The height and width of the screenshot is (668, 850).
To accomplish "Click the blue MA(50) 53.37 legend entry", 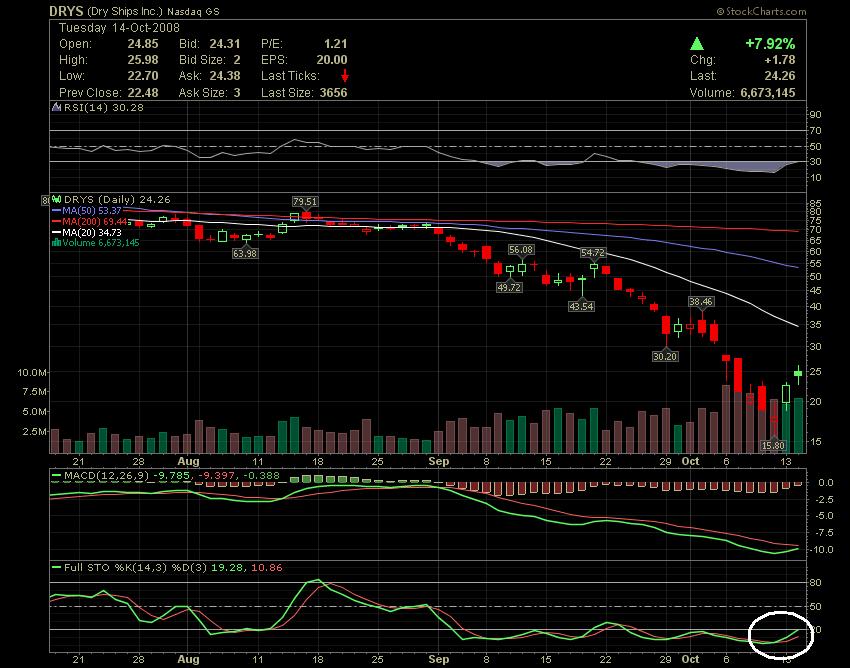I will click(87, 210).
